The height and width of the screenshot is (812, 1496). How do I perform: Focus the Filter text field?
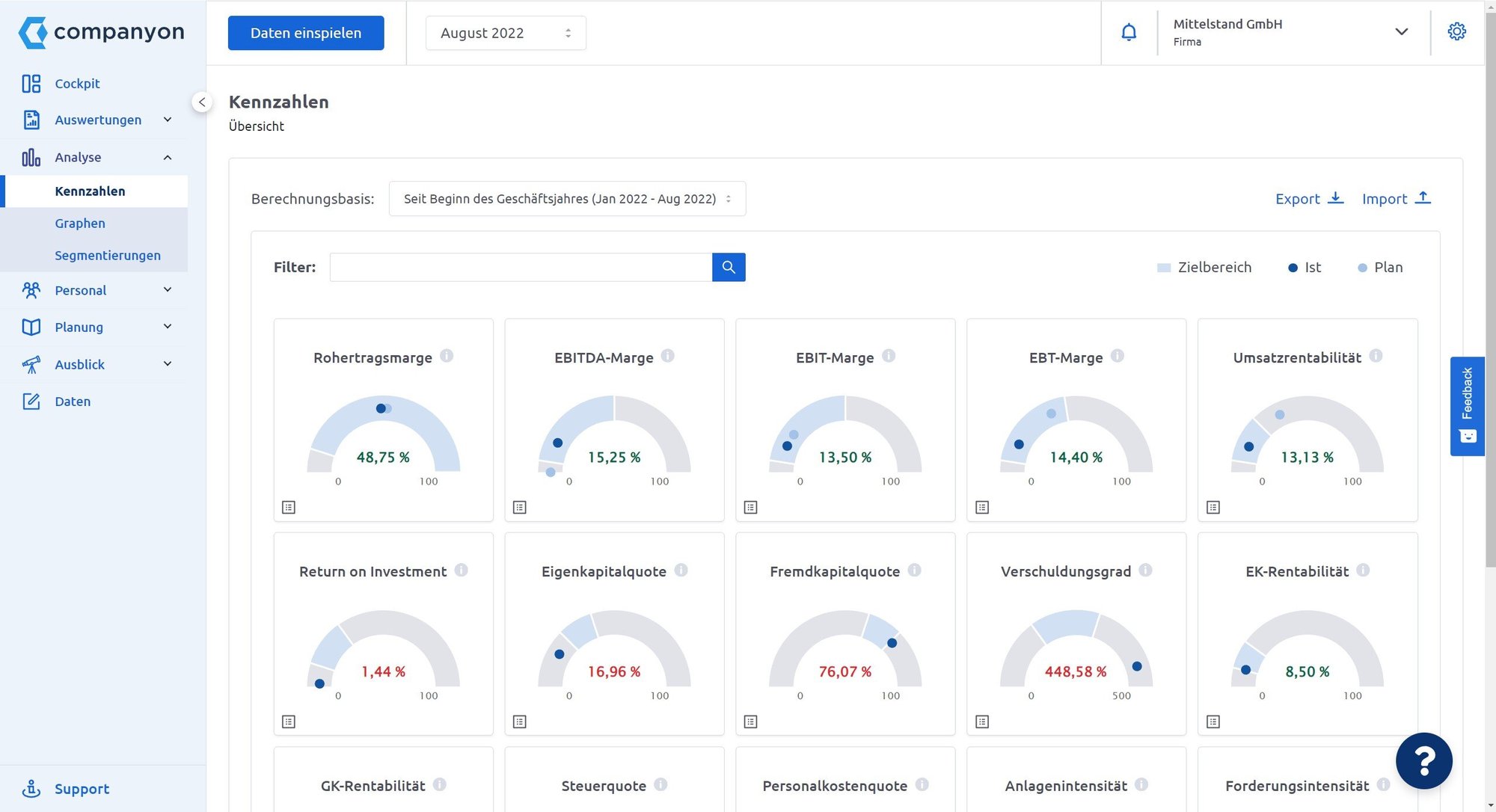point(521,267)
